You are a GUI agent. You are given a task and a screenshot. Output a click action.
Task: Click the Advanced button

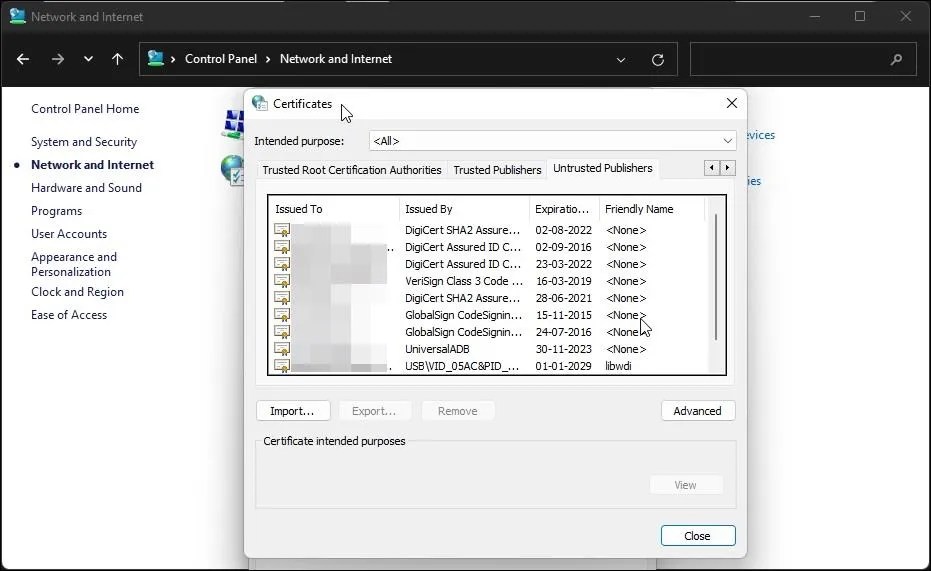tap(698, 411)
